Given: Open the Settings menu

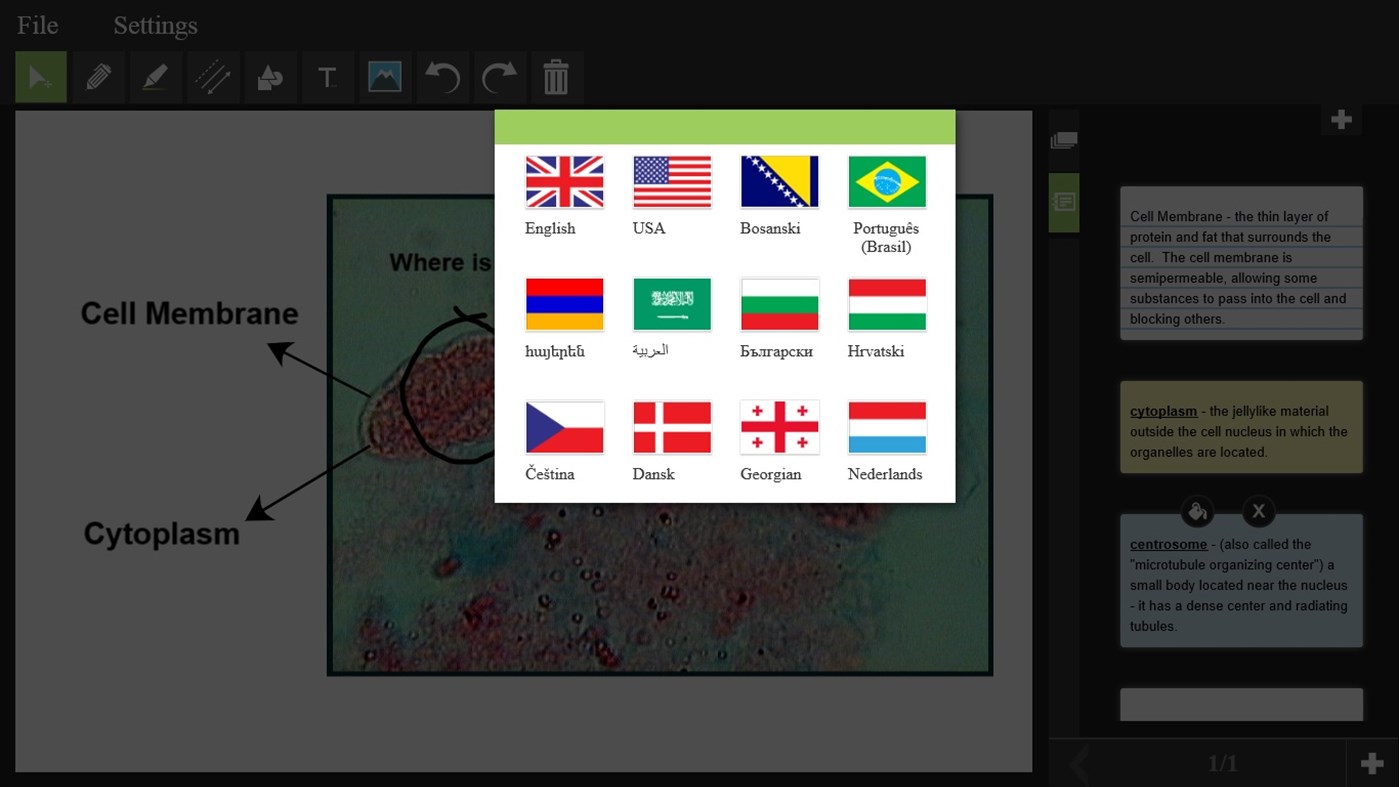Looking at the screenshot, I should (155, 25).
